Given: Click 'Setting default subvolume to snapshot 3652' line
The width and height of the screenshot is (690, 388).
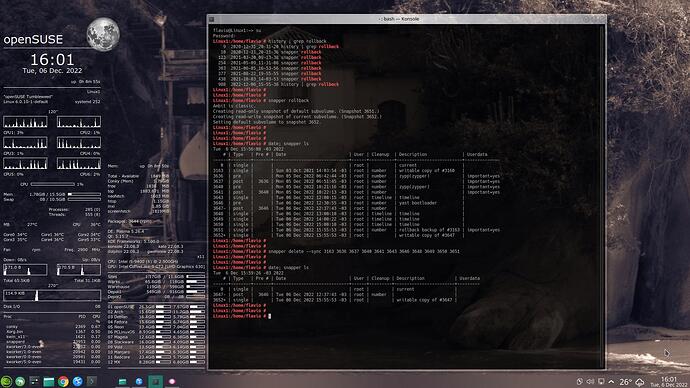Looking at the screenshot, I should tap(267, 122).
